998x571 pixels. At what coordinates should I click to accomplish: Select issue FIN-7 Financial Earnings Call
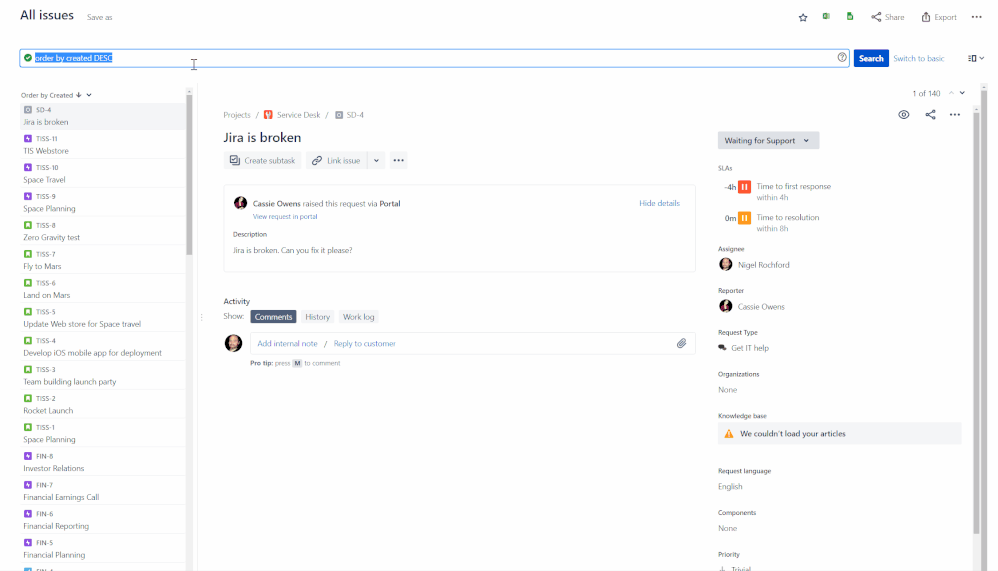pyautogui.click(x=103, y=491)
